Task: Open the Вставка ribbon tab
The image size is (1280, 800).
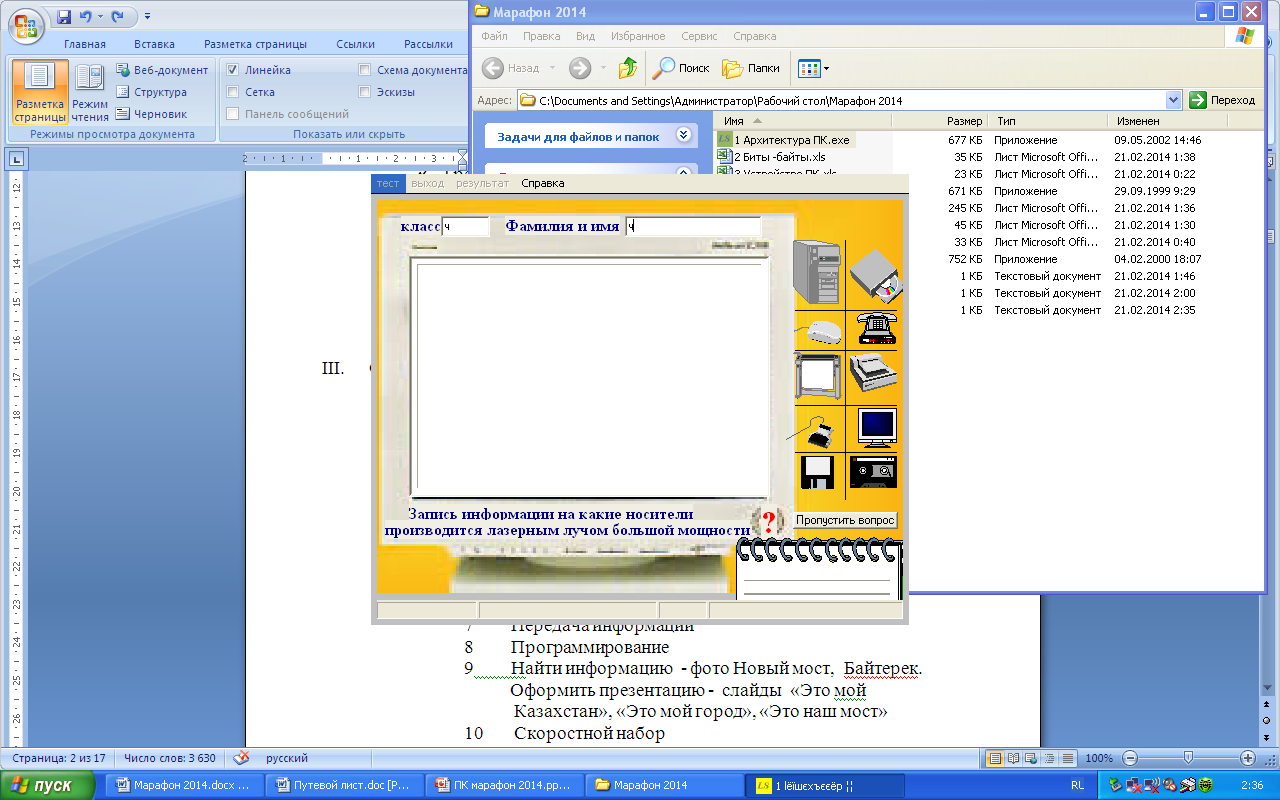Action: tap(154, 44)
